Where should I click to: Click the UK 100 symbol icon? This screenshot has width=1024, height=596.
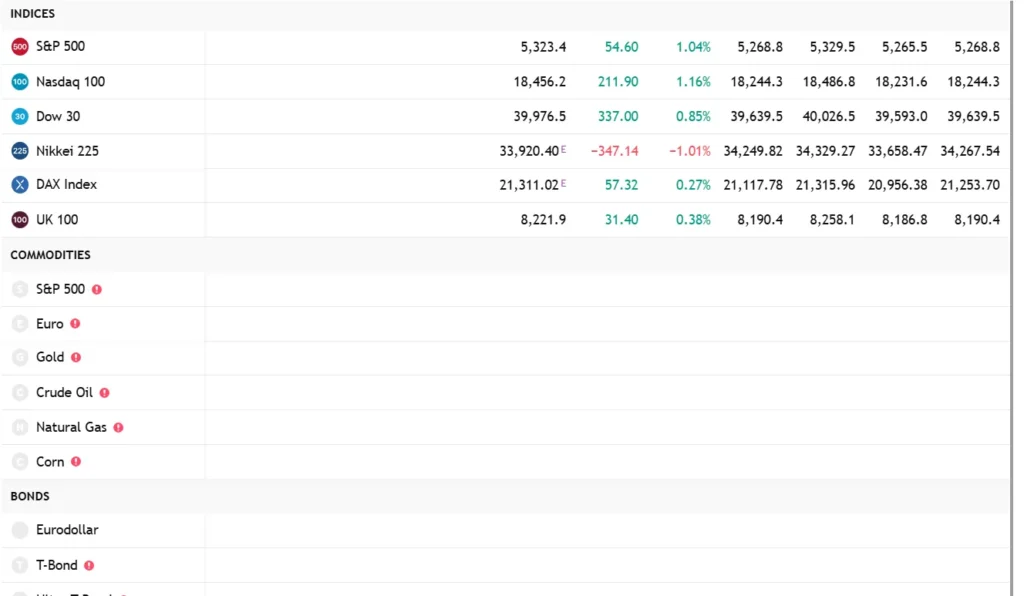coord(18,219)
